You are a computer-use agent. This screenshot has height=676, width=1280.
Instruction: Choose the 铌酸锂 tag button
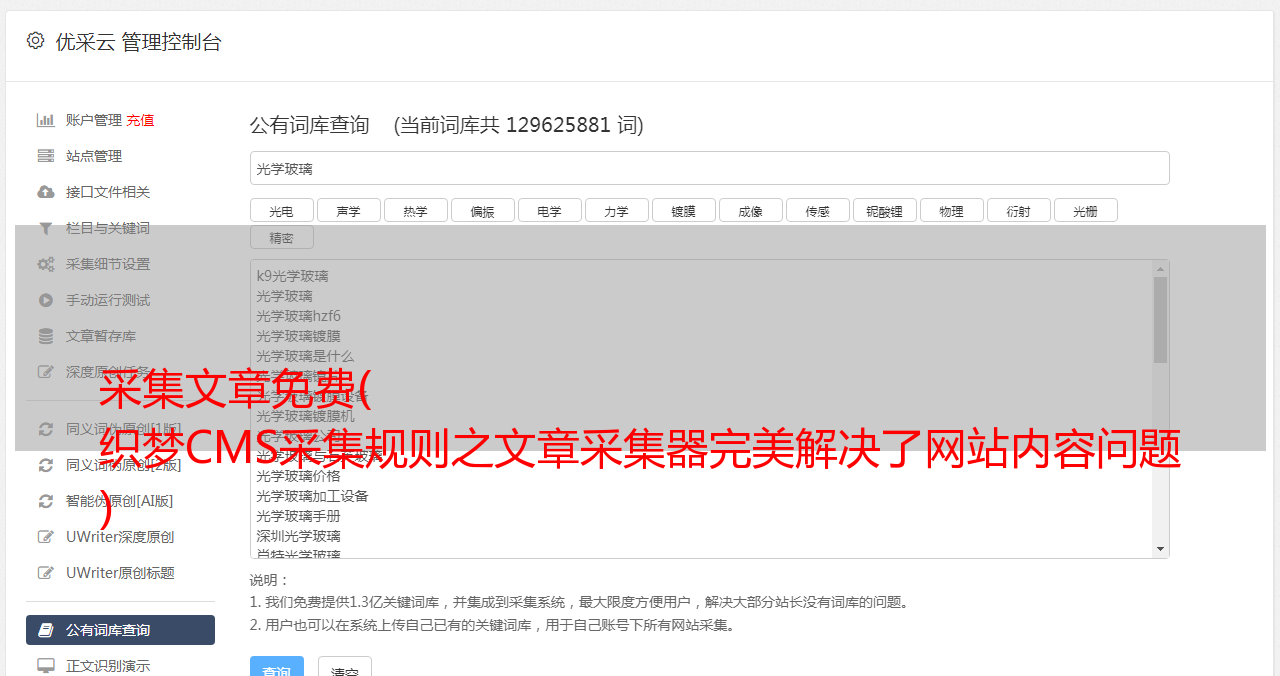point(884,210)
